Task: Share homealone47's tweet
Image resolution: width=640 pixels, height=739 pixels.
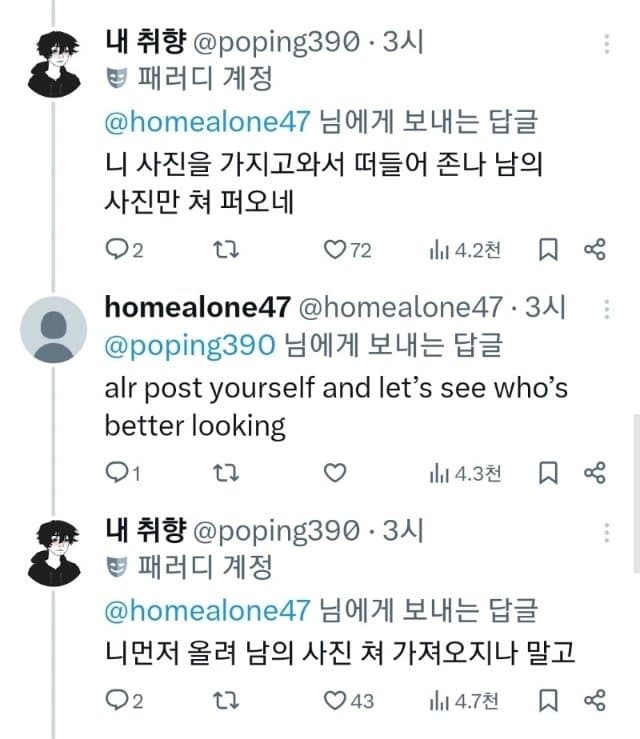Action: [x=594, y=473]
